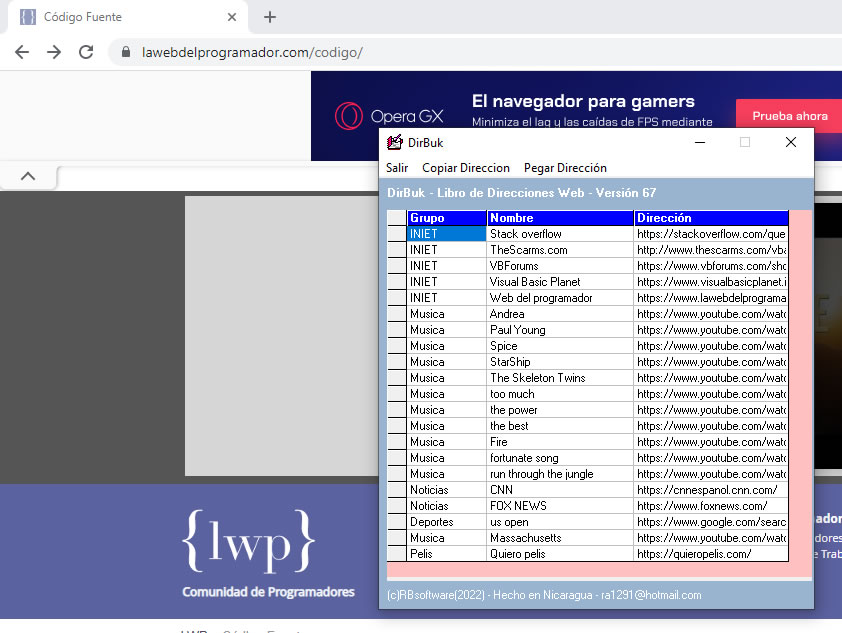The height and width of the screenshot is (633, 842).
Task: Click the browser back arrow
Action: (22, 52)
